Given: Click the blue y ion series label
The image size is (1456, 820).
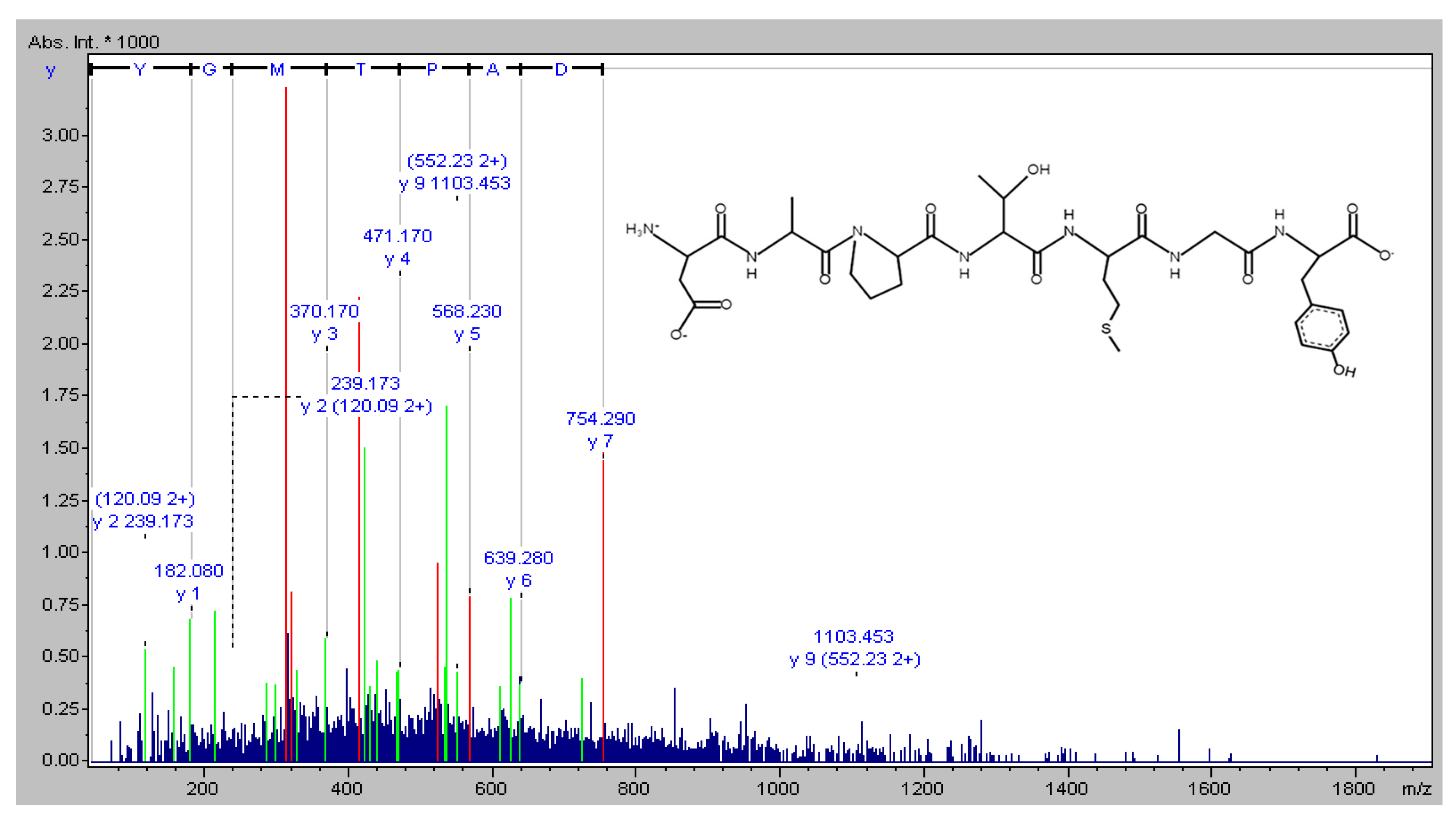Looking at the screenshot, I should [x=51, y=71].
